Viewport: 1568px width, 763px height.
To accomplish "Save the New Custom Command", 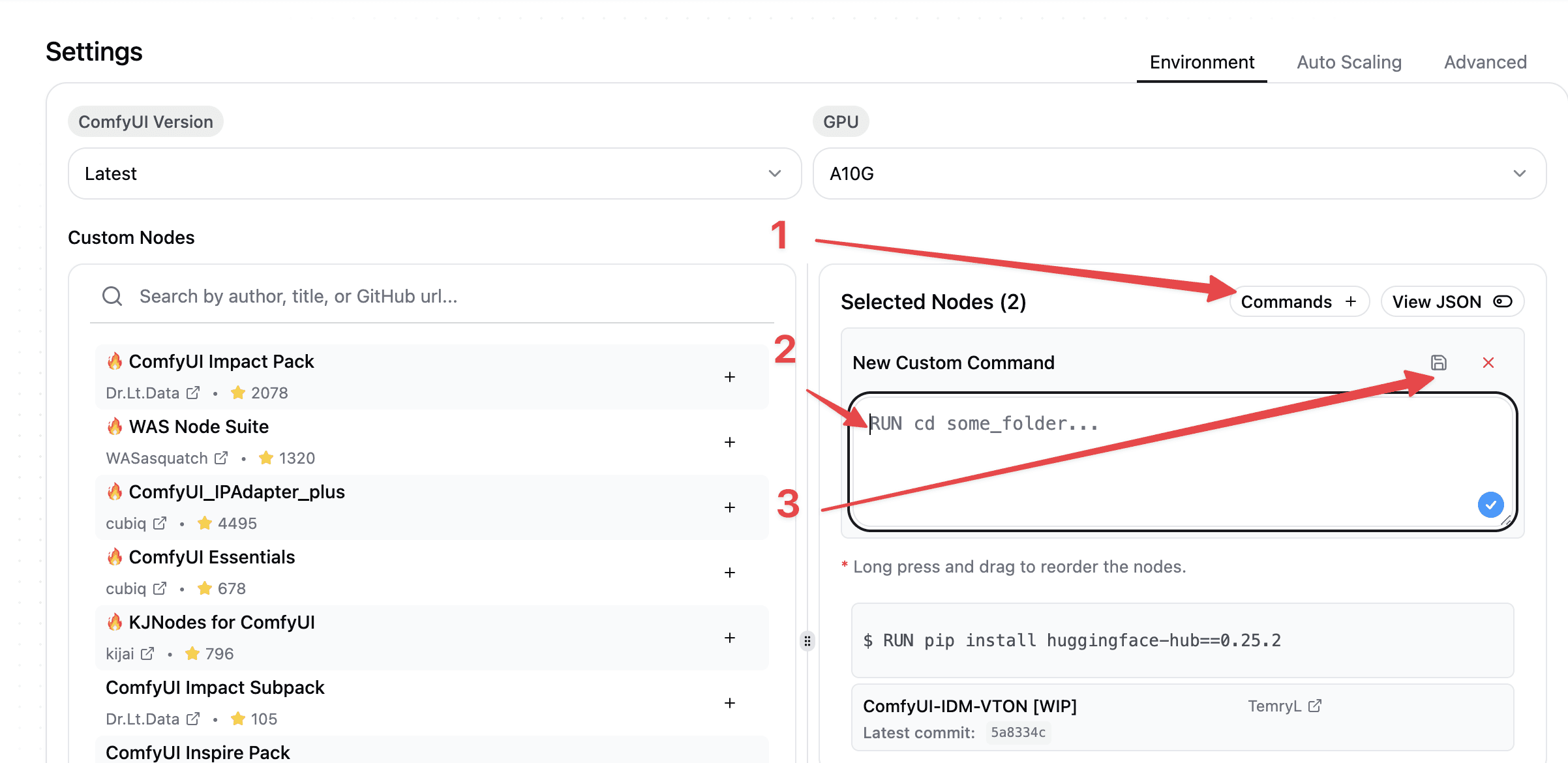I will [x=1438, y=363].
